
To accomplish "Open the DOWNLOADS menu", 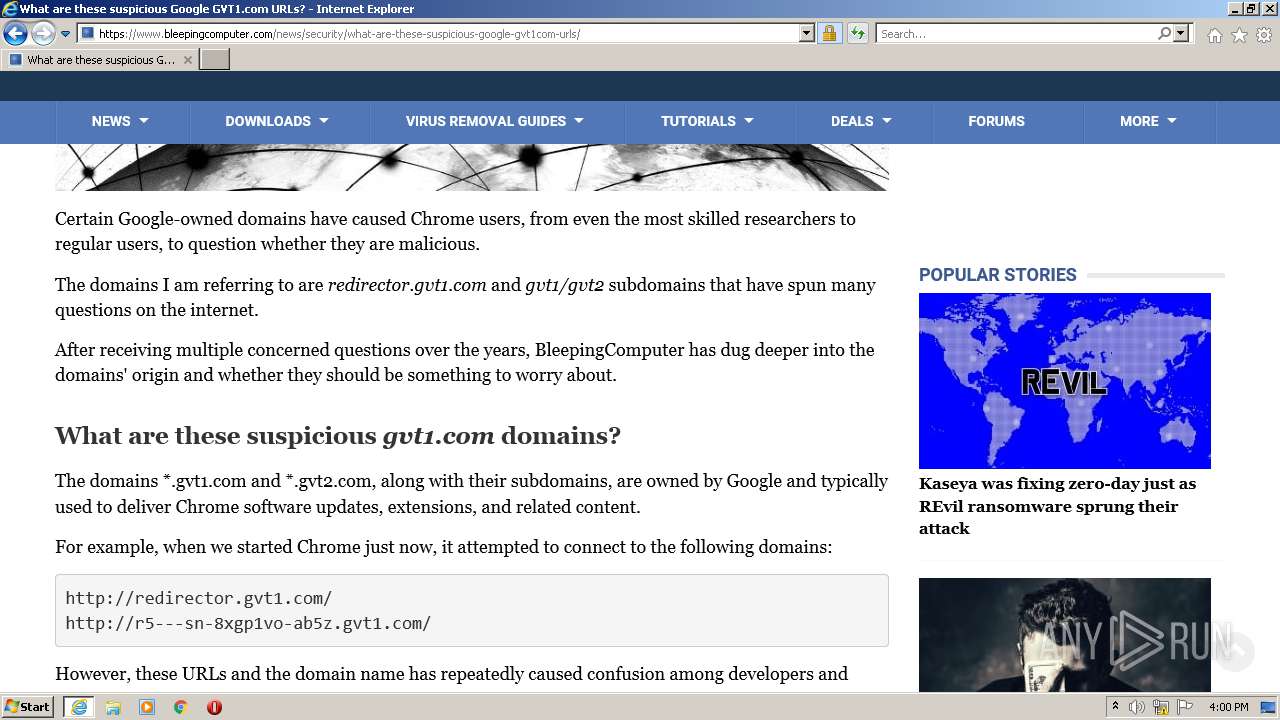I will click(x=277, y=121).
